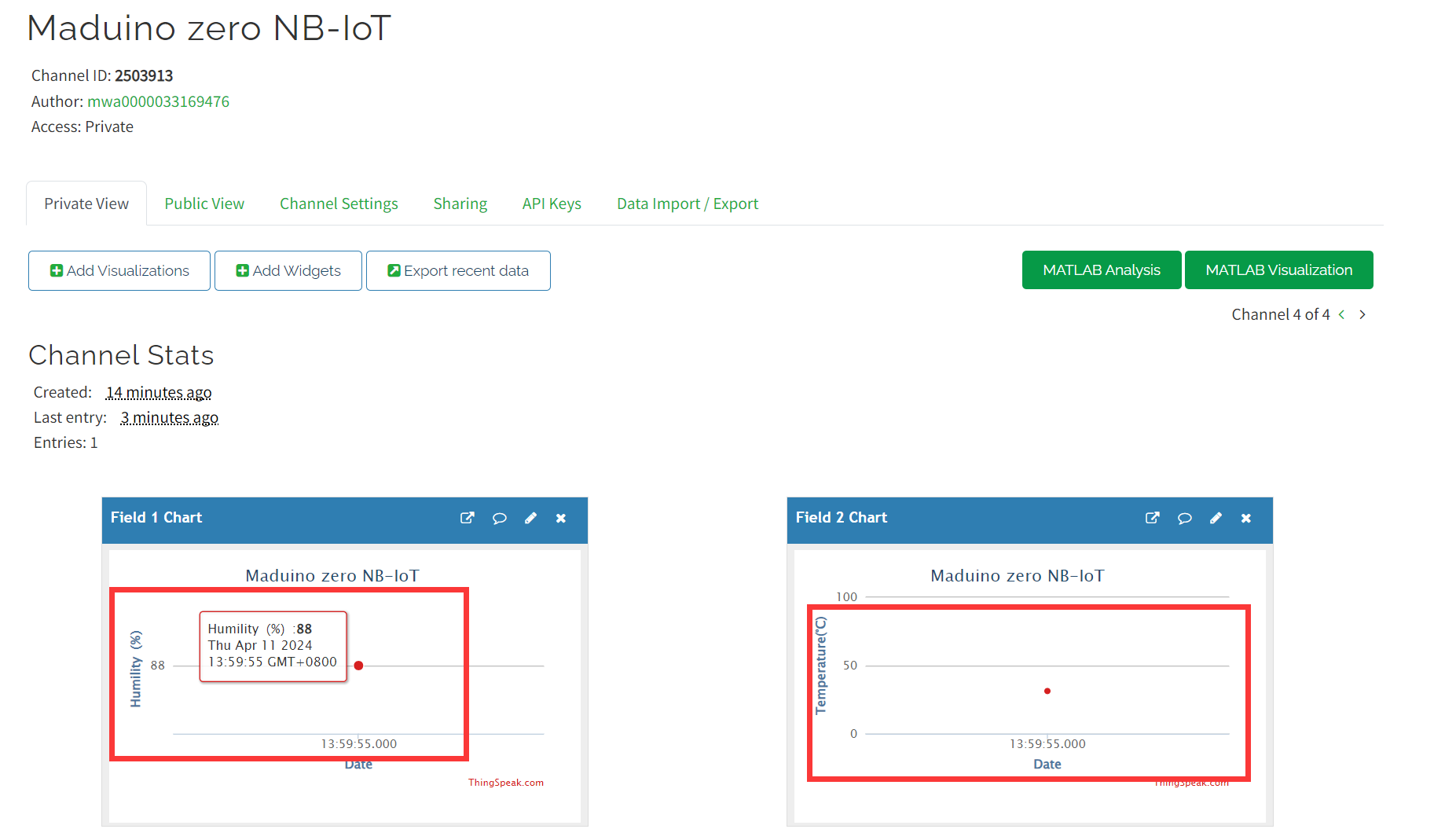Open Channel Settings tab
Screen dimensions: 1445x840
click(x=339, y=204)
